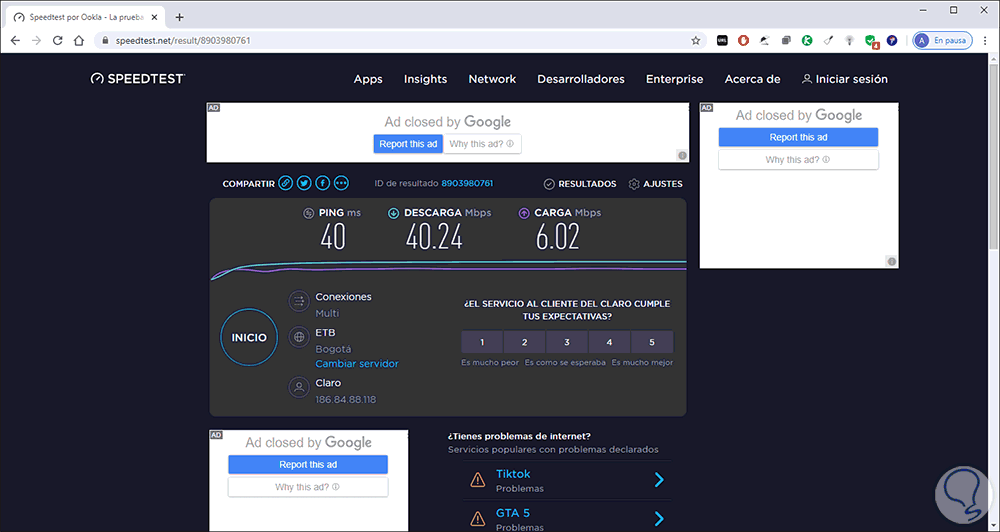The image size is (1000, 532).
Task: Open the Acerca de menu
Action: [753, 79]
